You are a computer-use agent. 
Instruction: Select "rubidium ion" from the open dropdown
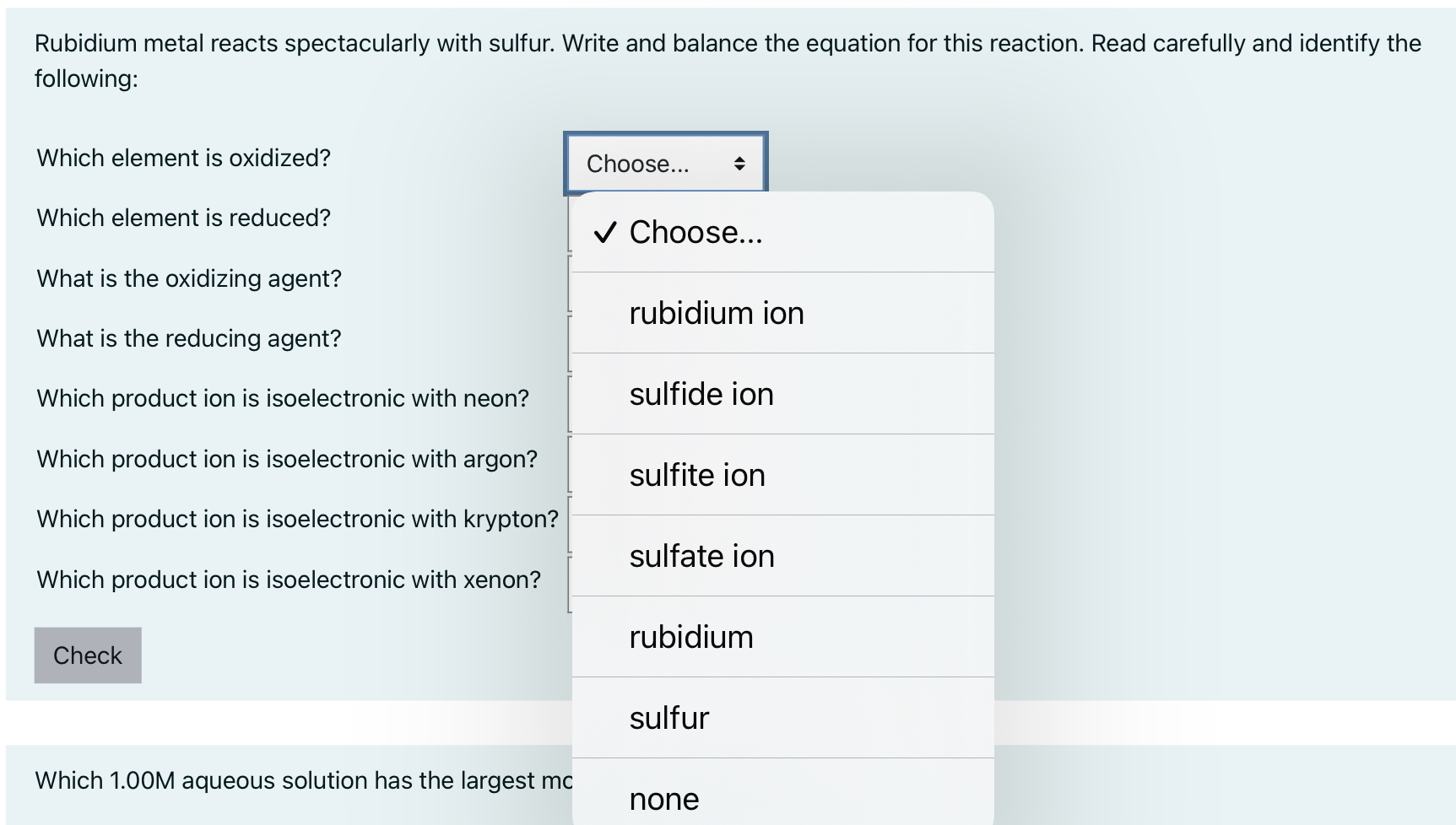coord(717,312)
